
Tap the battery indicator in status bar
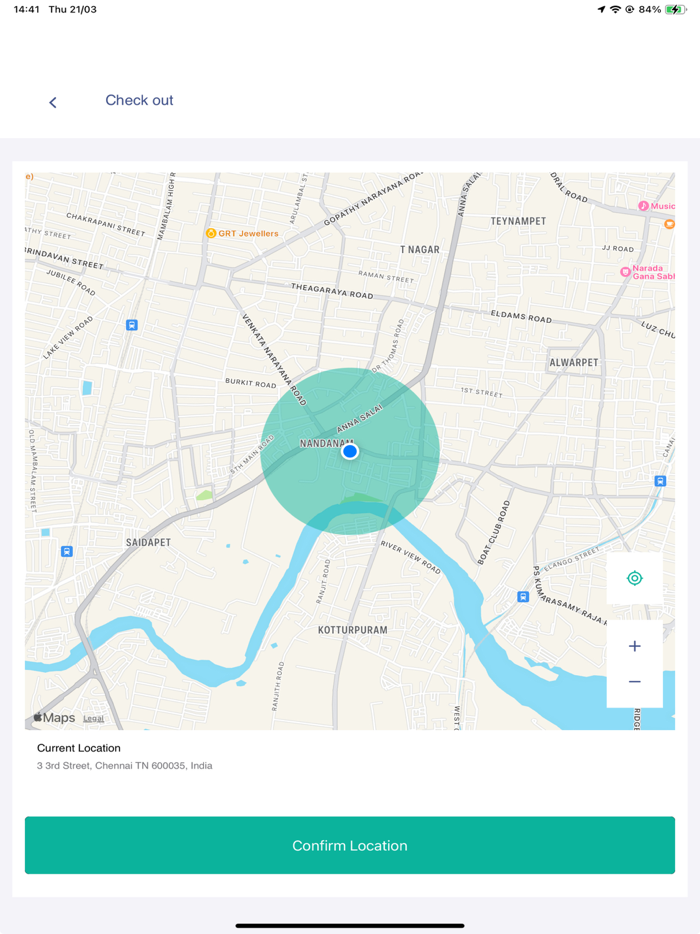coord(676,10)
